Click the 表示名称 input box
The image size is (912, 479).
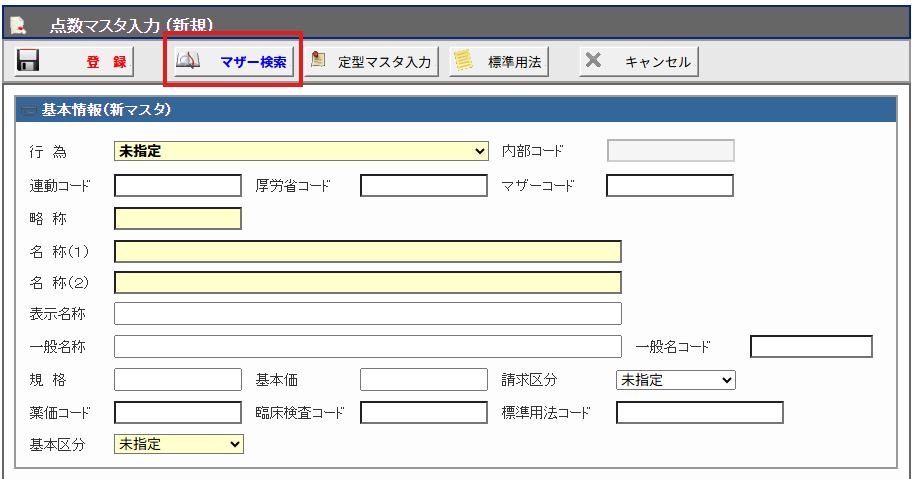point(367,314)
